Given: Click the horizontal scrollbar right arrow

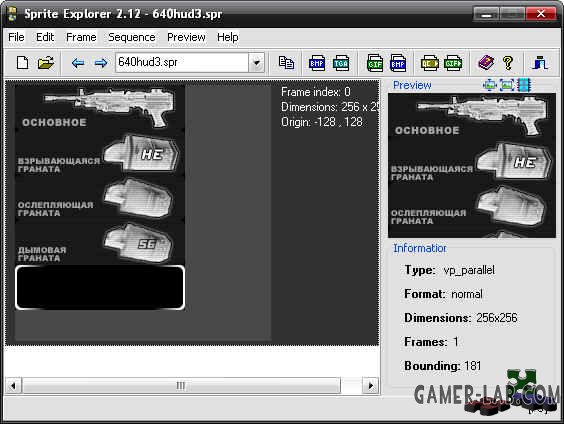Looking at the screenshot, I should tap(371, 386).
